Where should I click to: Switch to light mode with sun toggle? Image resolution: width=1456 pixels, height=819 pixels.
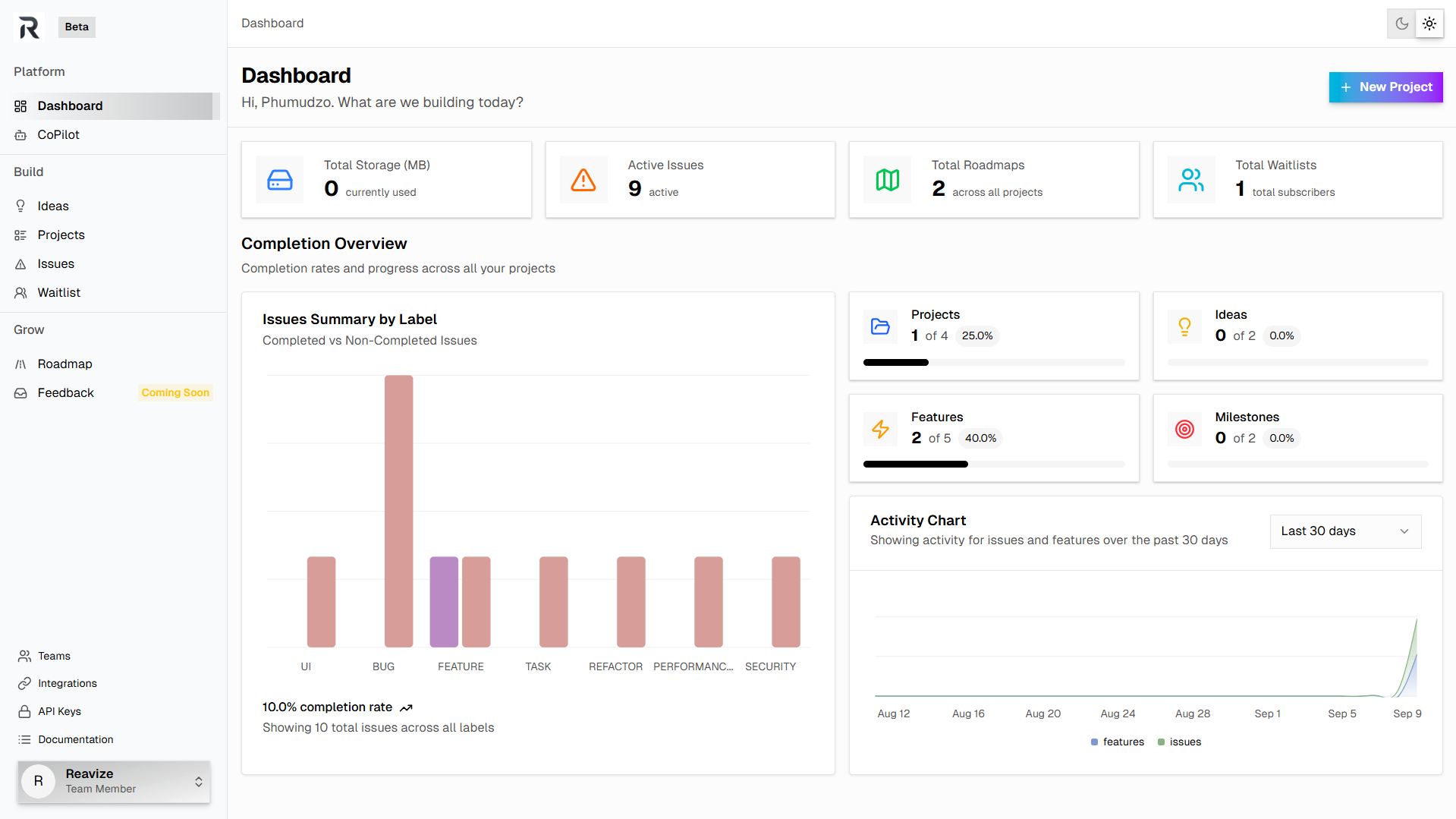[x=1429, y=24]
